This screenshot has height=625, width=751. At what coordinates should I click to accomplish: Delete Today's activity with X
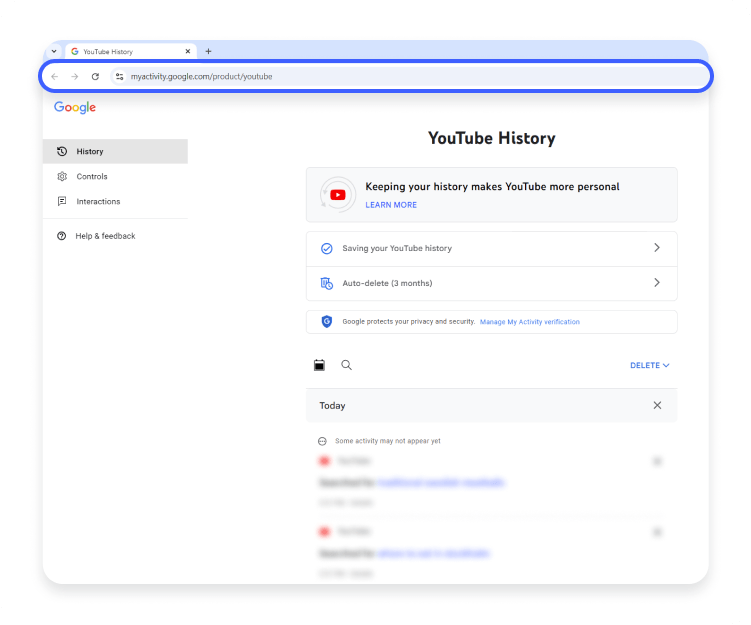pos(657,406)
